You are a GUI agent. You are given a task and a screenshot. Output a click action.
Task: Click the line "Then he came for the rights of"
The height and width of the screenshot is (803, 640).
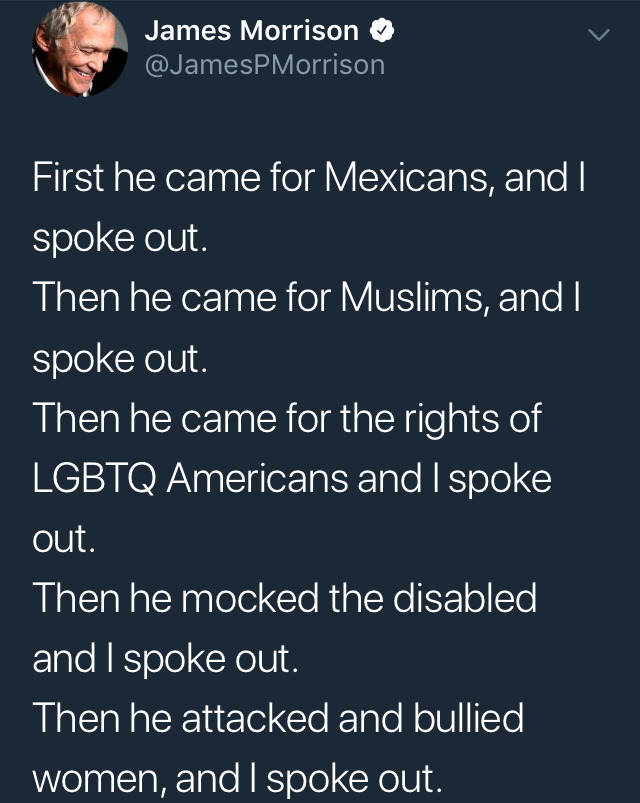point(286,418)
